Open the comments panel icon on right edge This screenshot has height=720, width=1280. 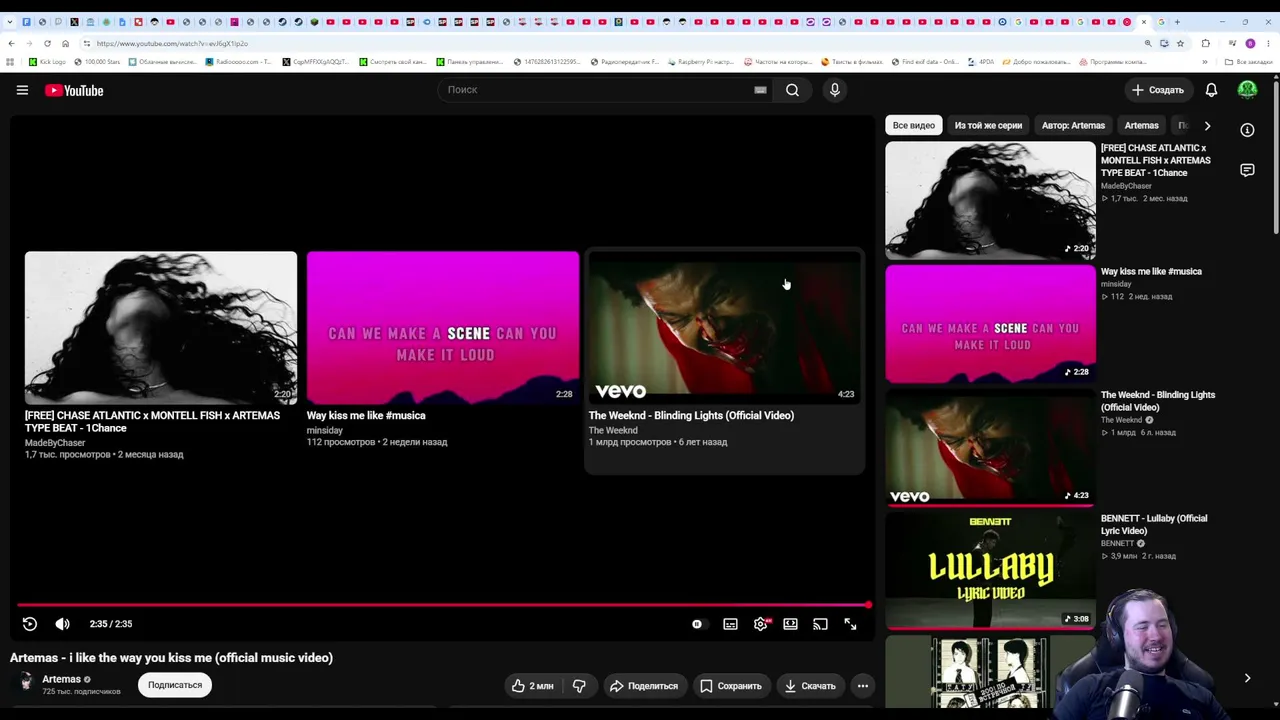[x=1247, y=171]
